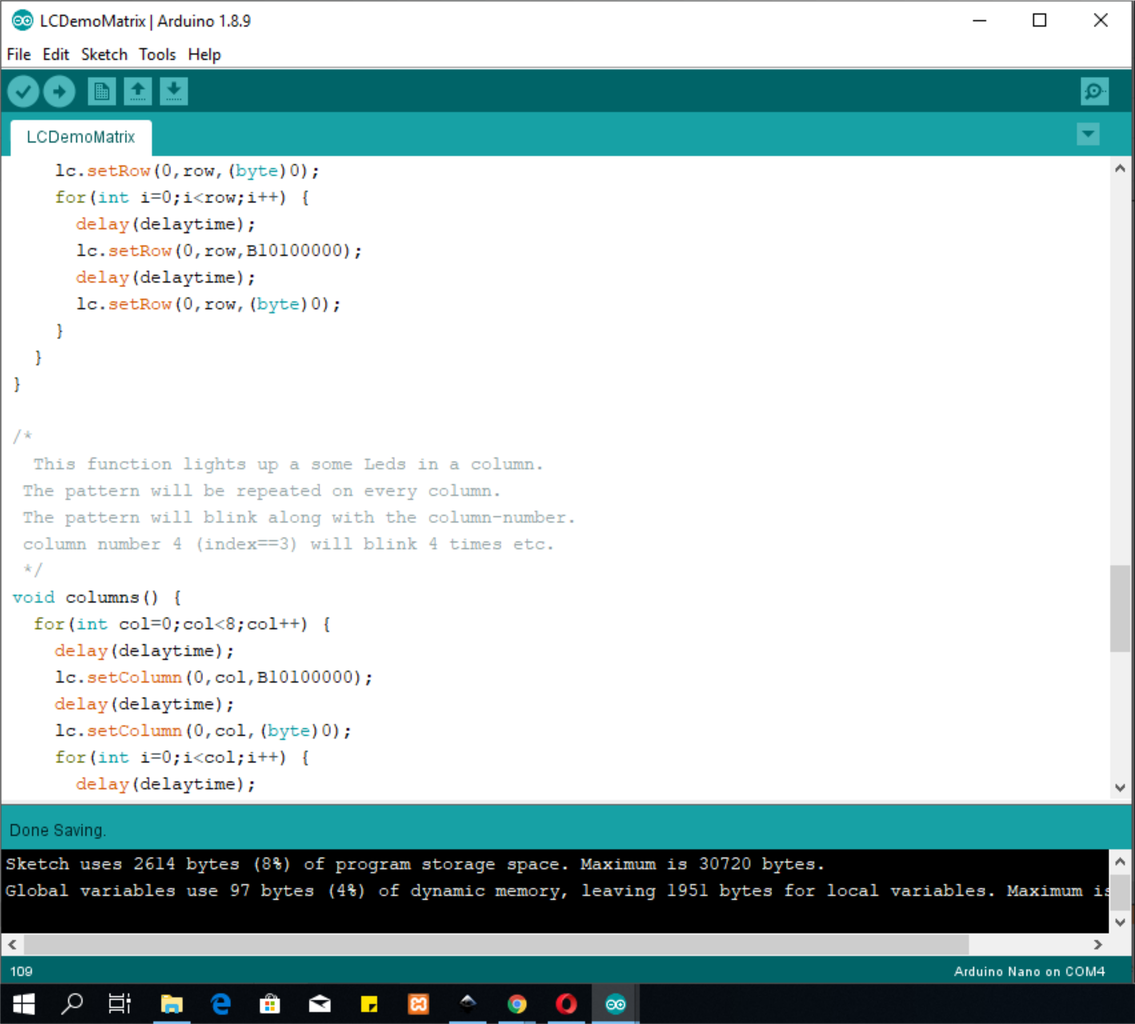Open the Help menu

(x=204, y=55)
